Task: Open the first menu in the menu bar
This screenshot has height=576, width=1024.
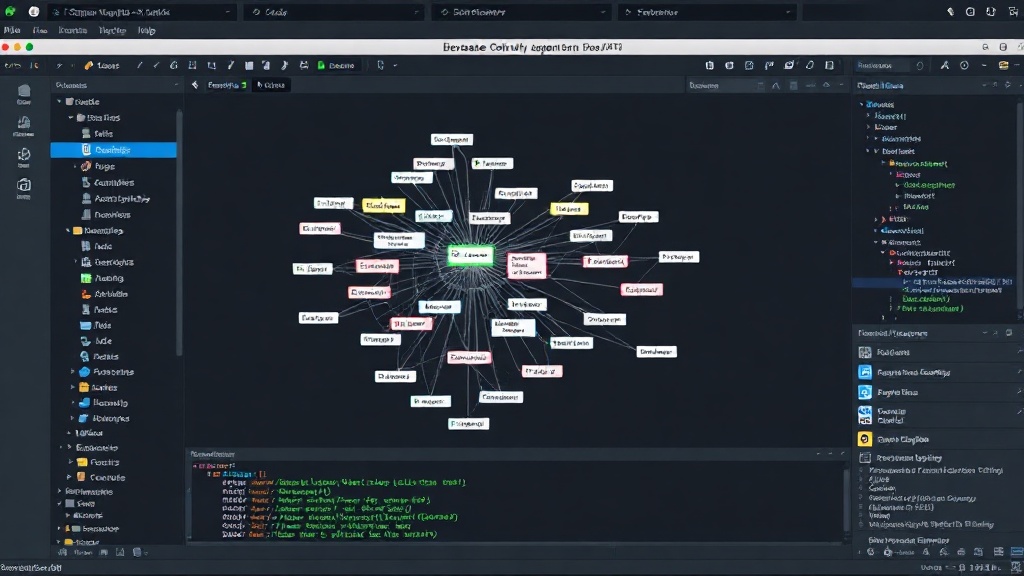Action: pos(12,30)
